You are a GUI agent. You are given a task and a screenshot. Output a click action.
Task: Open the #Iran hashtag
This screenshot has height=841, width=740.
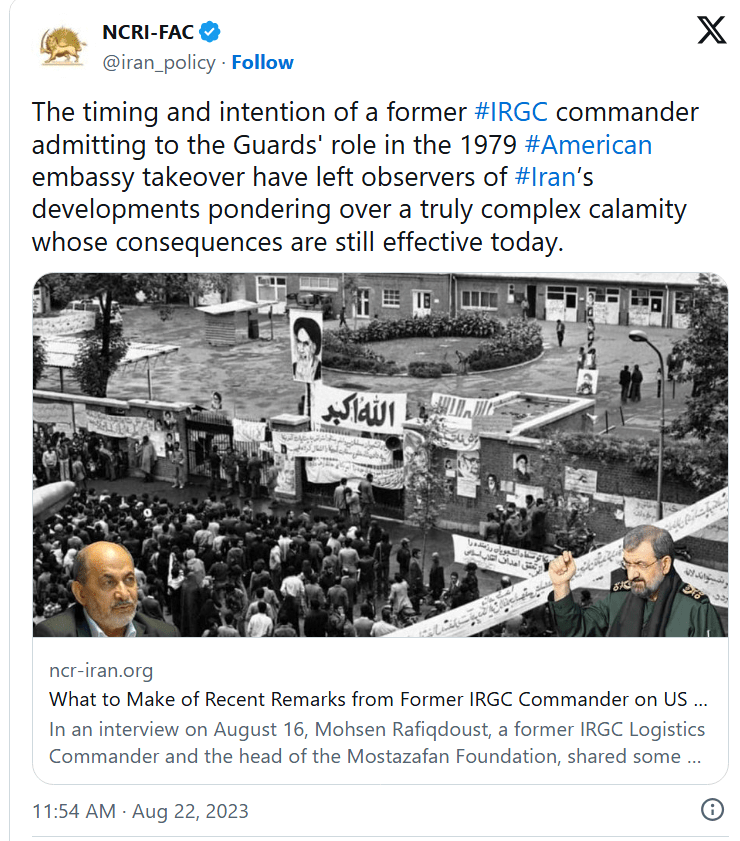pos(545,177)
